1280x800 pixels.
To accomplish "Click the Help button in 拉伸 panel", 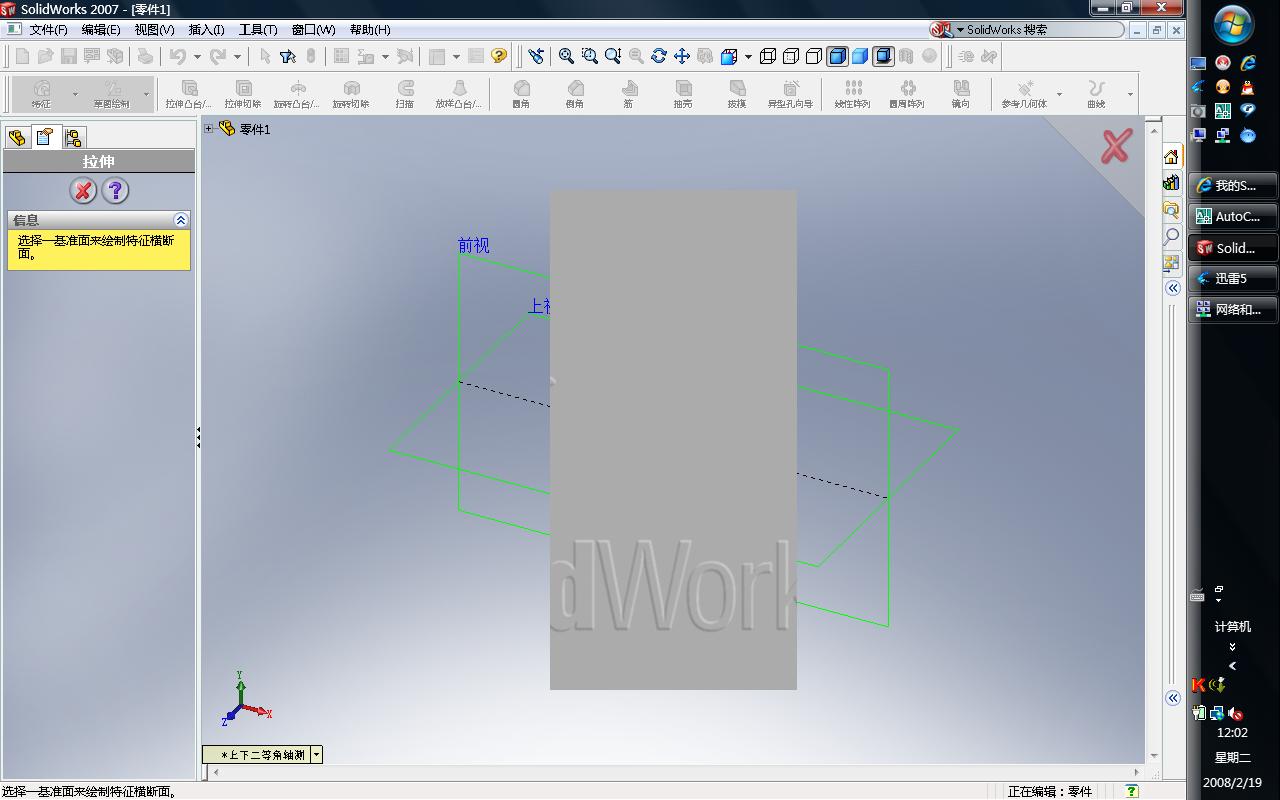I will tap(115, 190).
